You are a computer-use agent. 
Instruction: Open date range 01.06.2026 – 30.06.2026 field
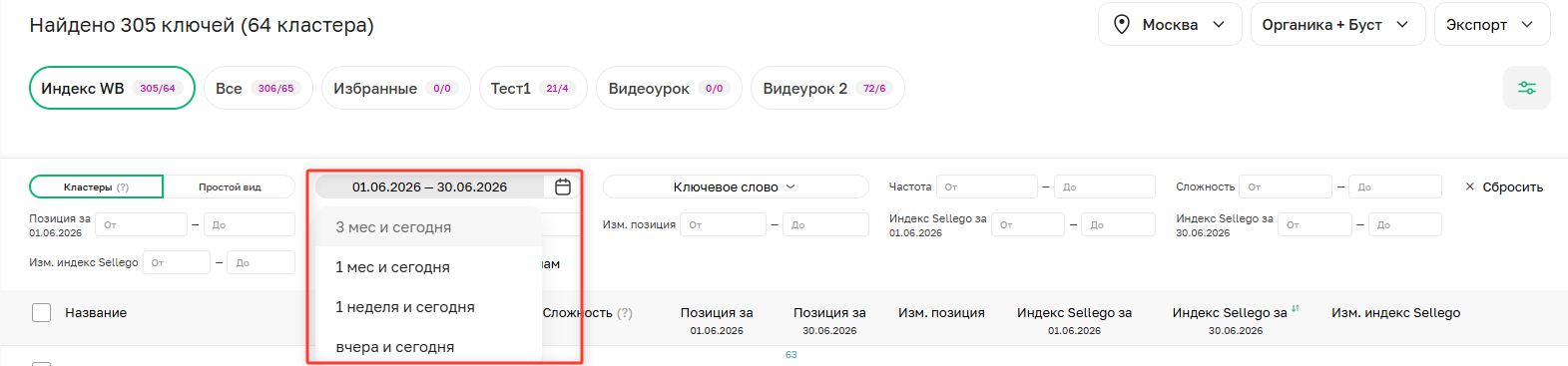pos(430,186)
